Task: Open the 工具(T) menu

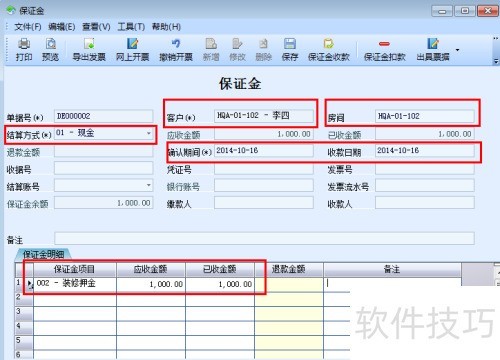Action: [x=131, y=27]
